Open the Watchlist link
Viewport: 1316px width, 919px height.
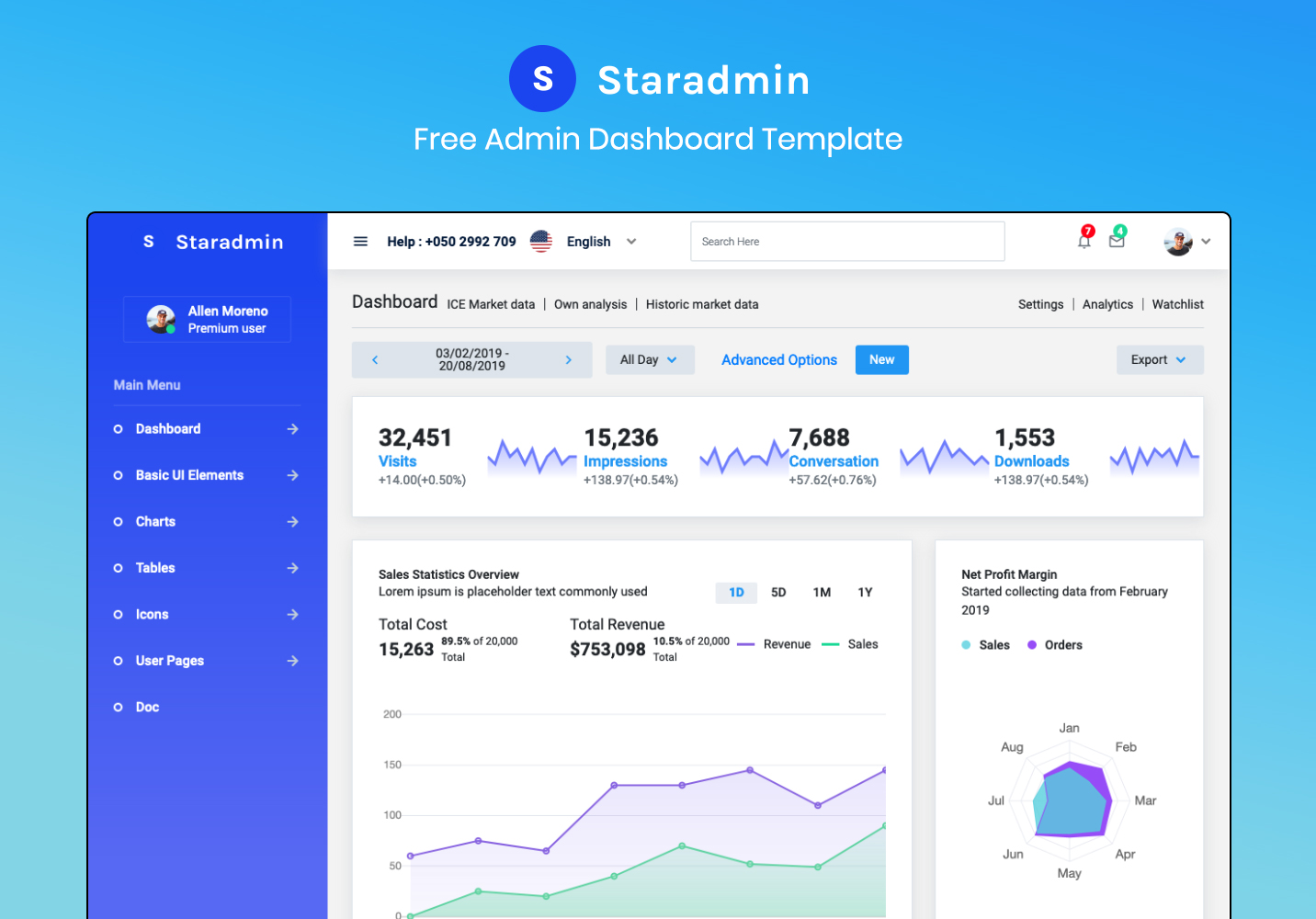(1177, 304)
